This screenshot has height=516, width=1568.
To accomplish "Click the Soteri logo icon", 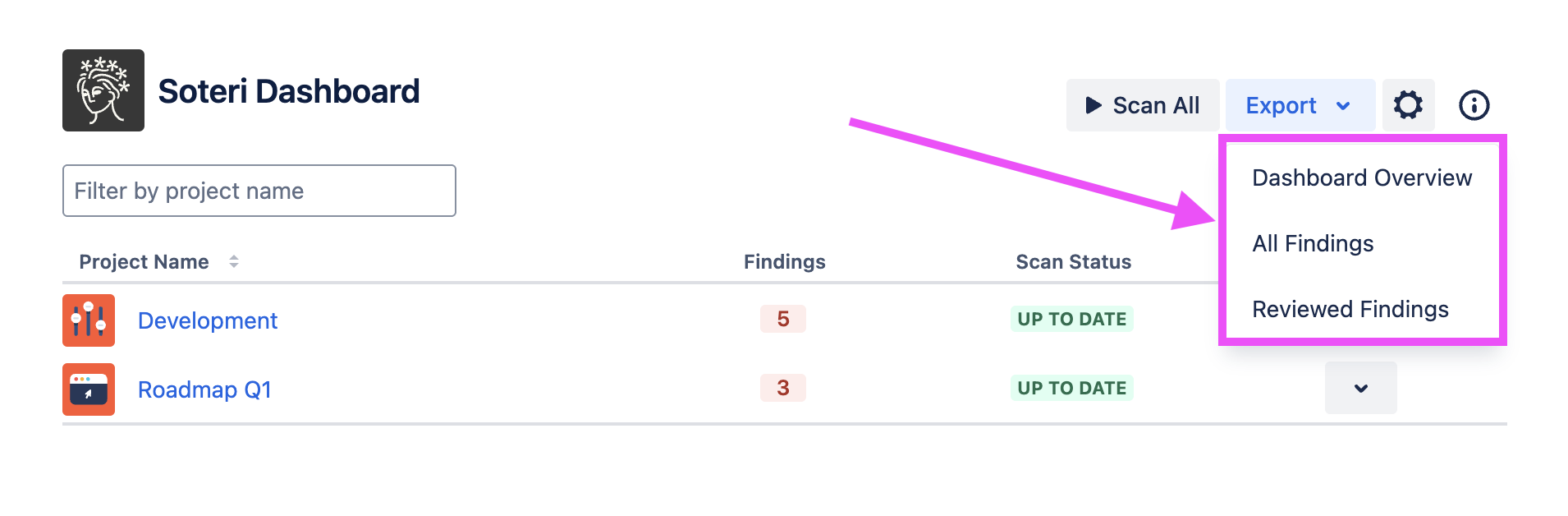I will [103, 90].
